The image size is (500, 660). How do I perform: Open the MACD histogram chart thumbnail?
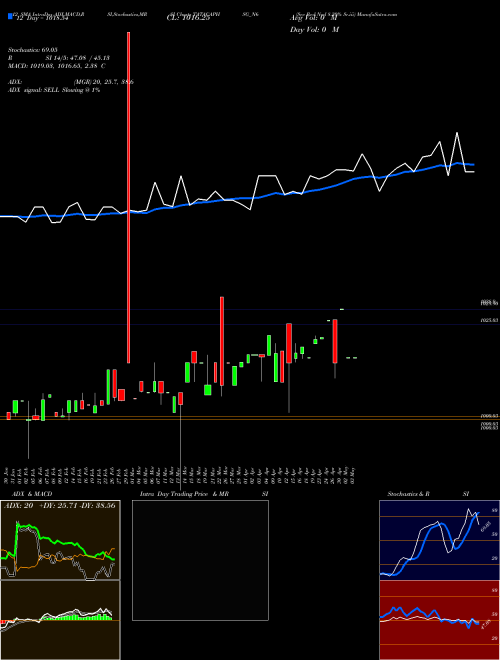[60, 620]
